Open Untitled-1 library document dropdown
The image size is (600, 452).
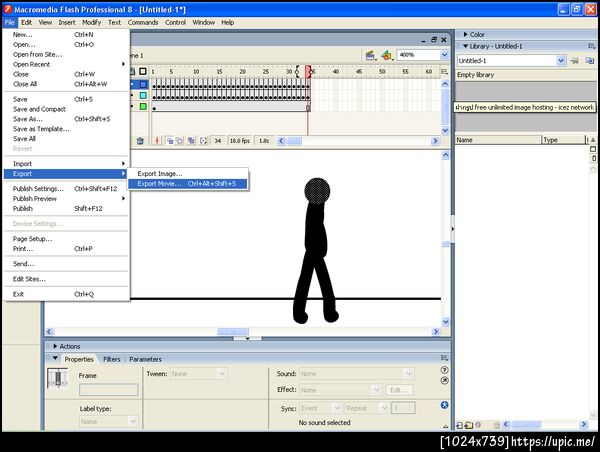561,60
